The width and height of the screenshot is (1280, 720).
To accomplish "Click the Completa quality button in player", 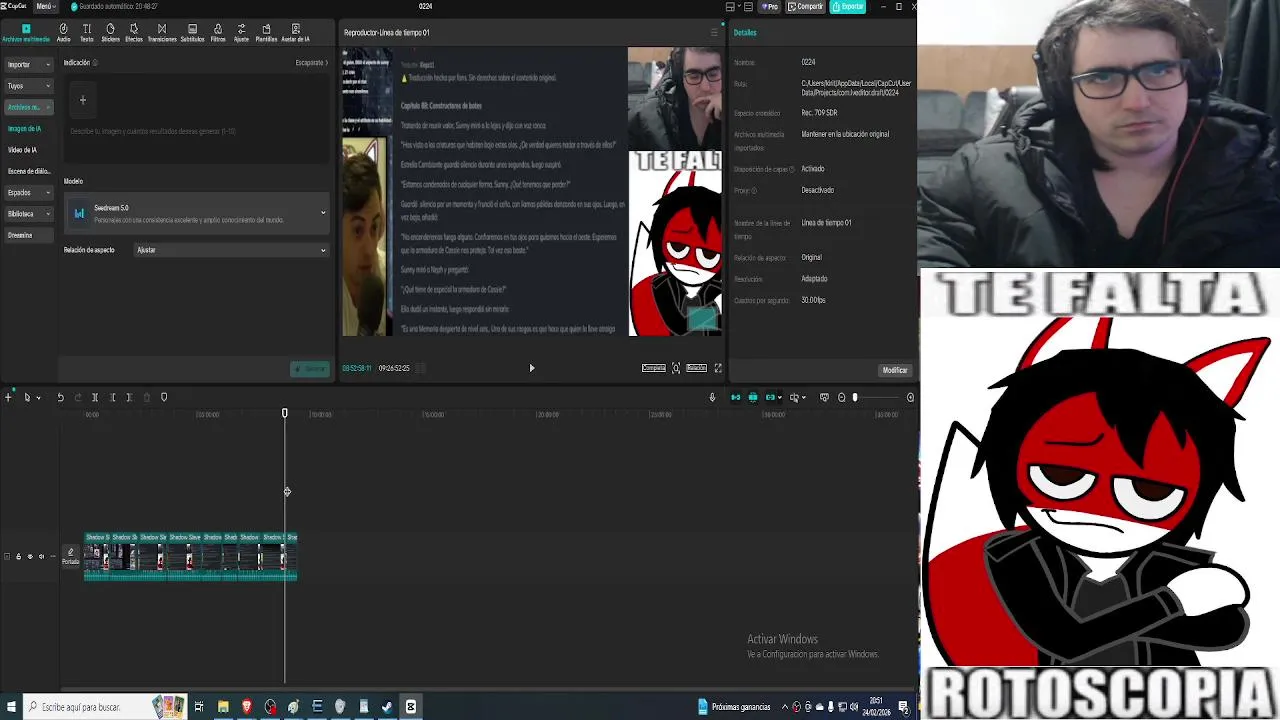I will [654, 368].
